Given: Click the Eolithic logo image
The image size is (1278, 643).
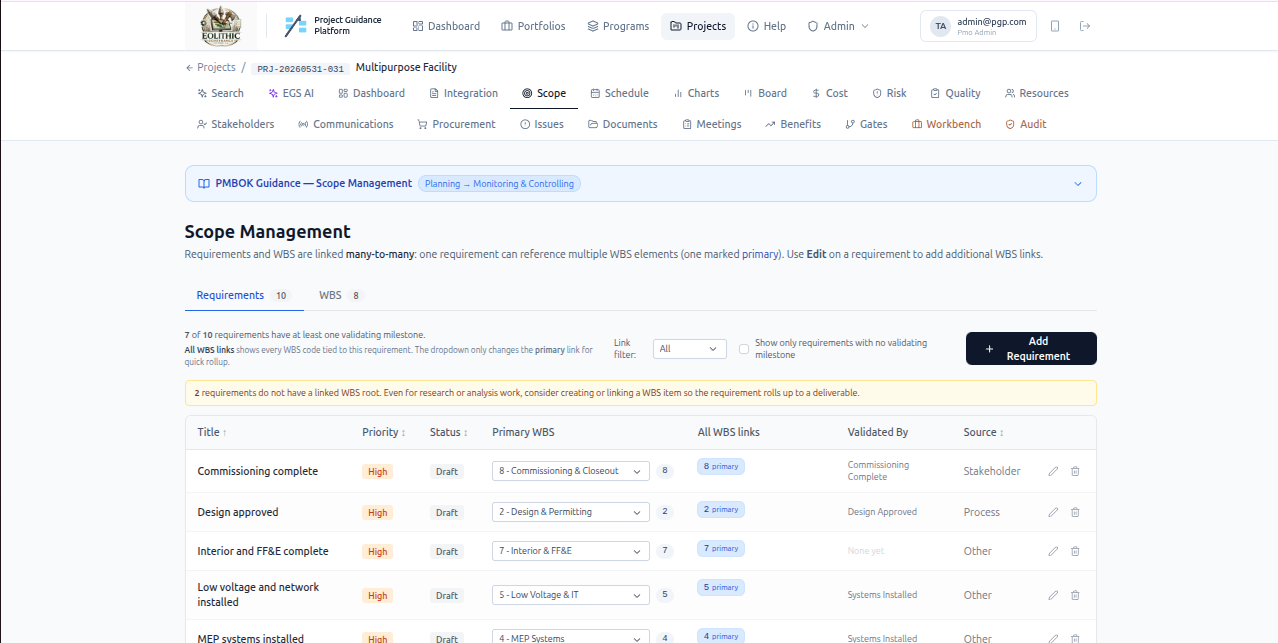Looking at the screenshot, I should (221, 26).
